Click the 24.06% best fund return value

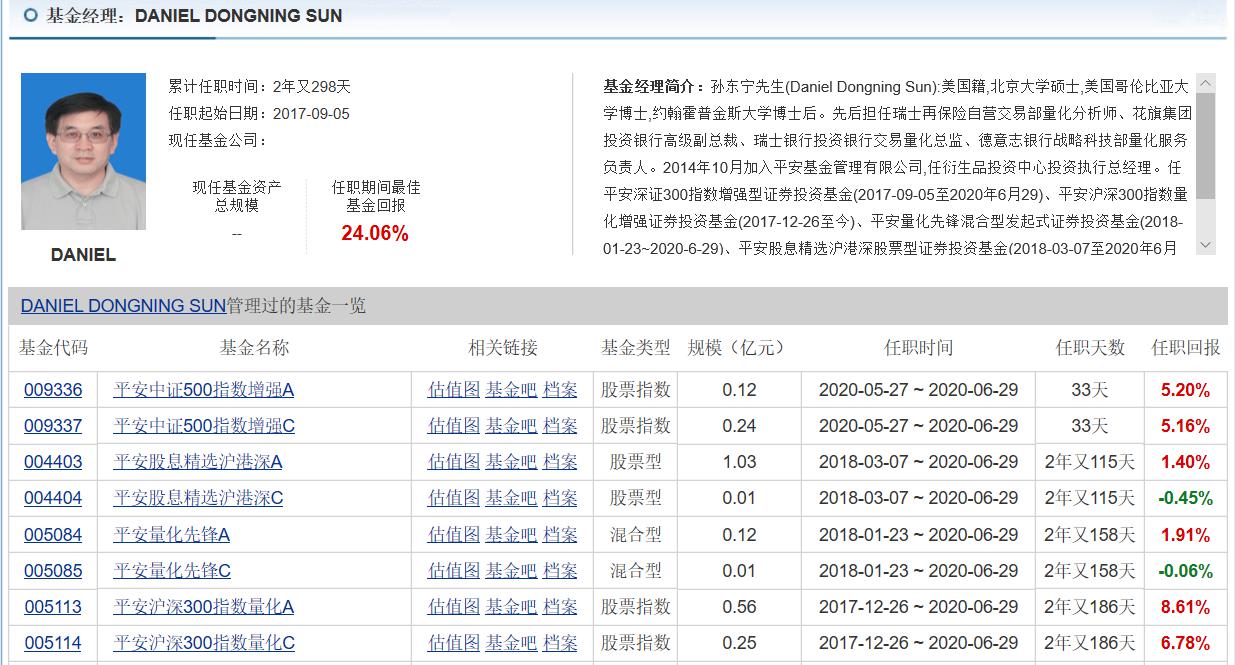(x=375, y=234)
